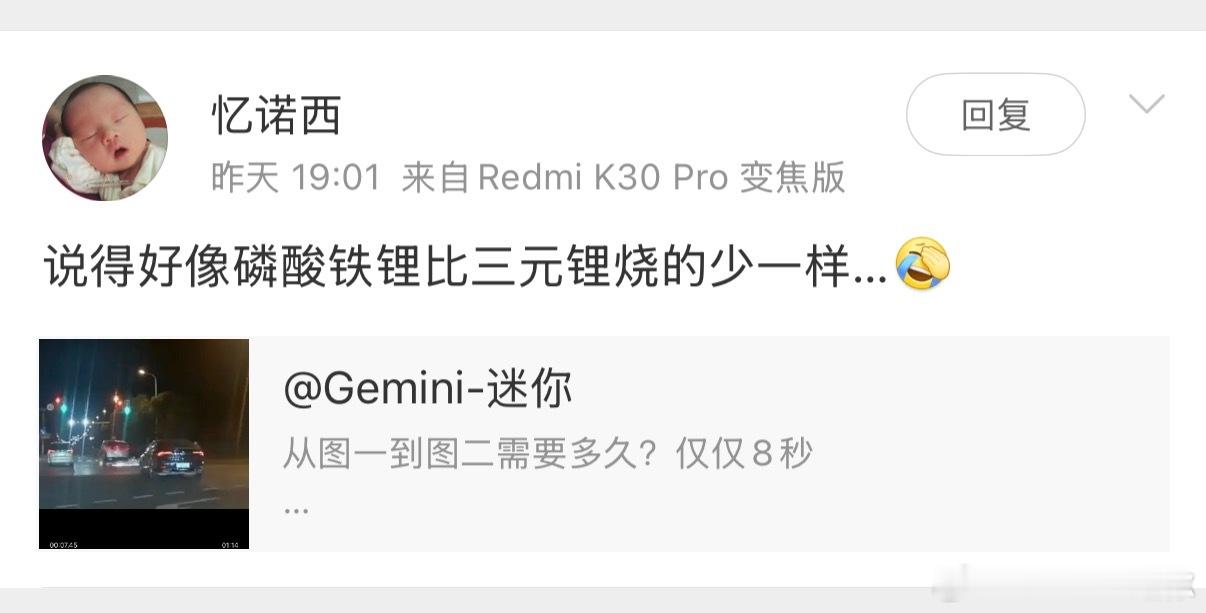This screenshot has width=1206, height=613.
Task: Click the 回复 reply button
Action: 995,115
